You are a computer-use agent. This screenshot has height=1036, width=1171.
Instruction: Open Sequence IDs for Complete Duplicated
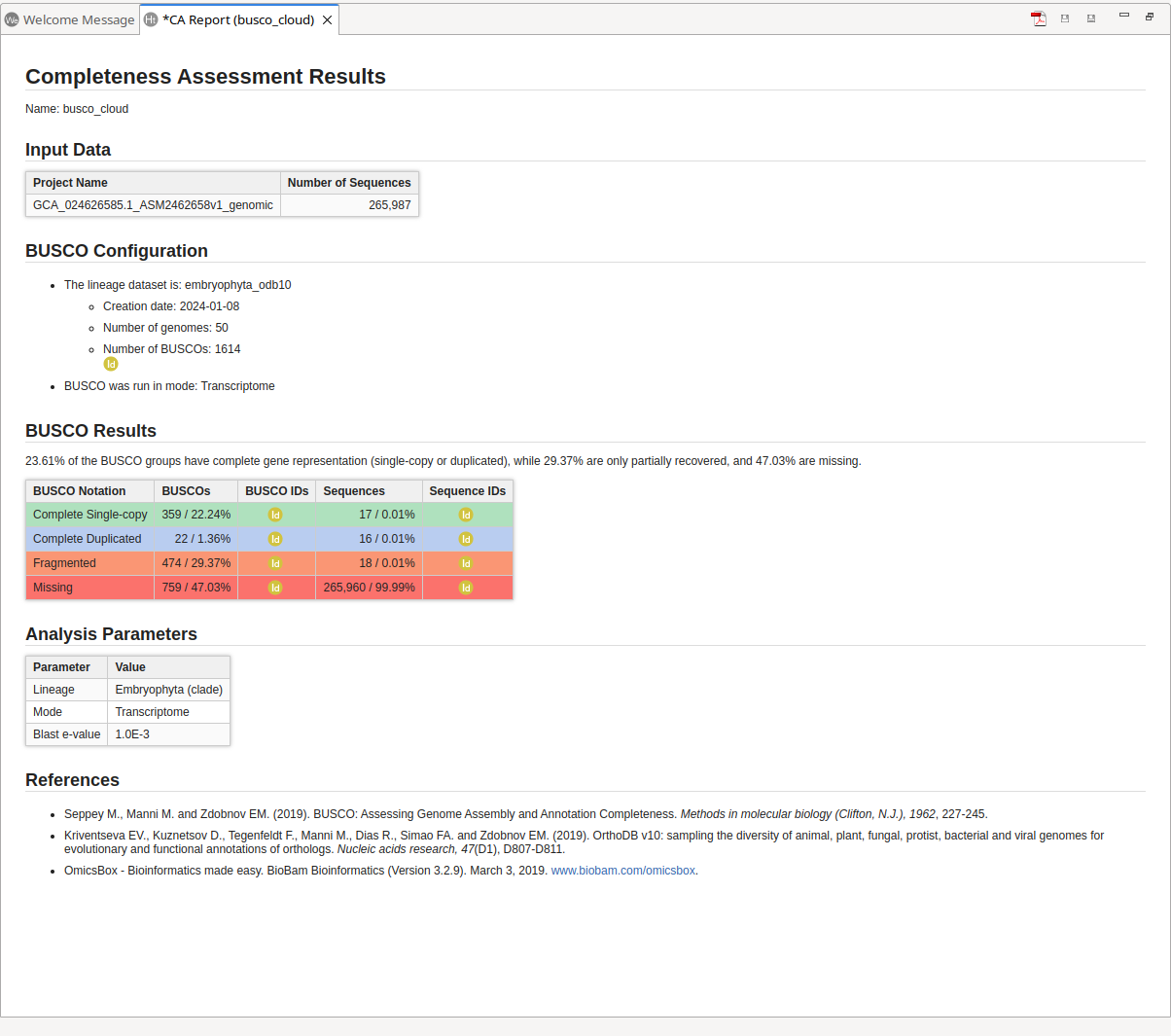tap(466, 539)
